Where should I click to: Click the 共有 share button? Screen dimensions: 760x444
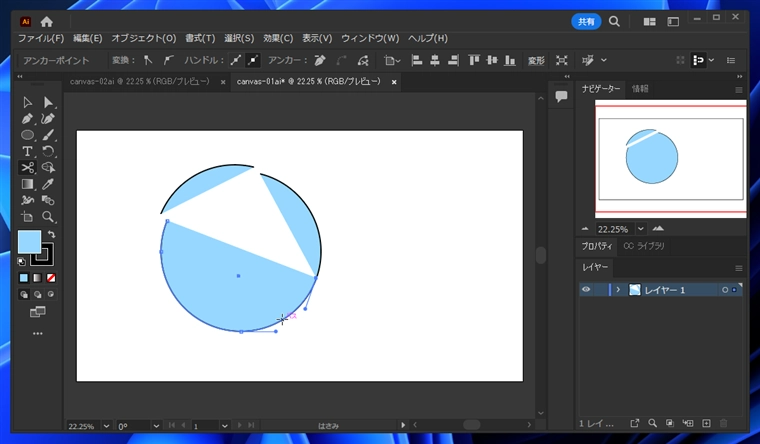coord(586,21)
